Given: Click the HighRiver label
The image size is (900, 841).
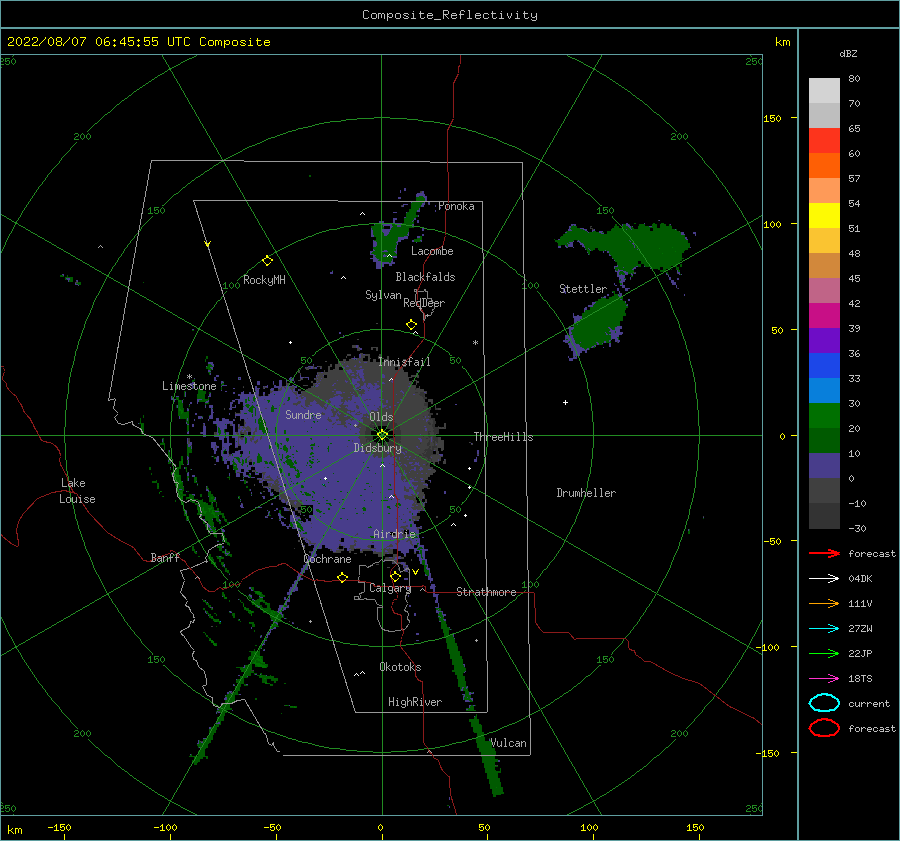Looking at the screenshot, I should click(415, 702).
